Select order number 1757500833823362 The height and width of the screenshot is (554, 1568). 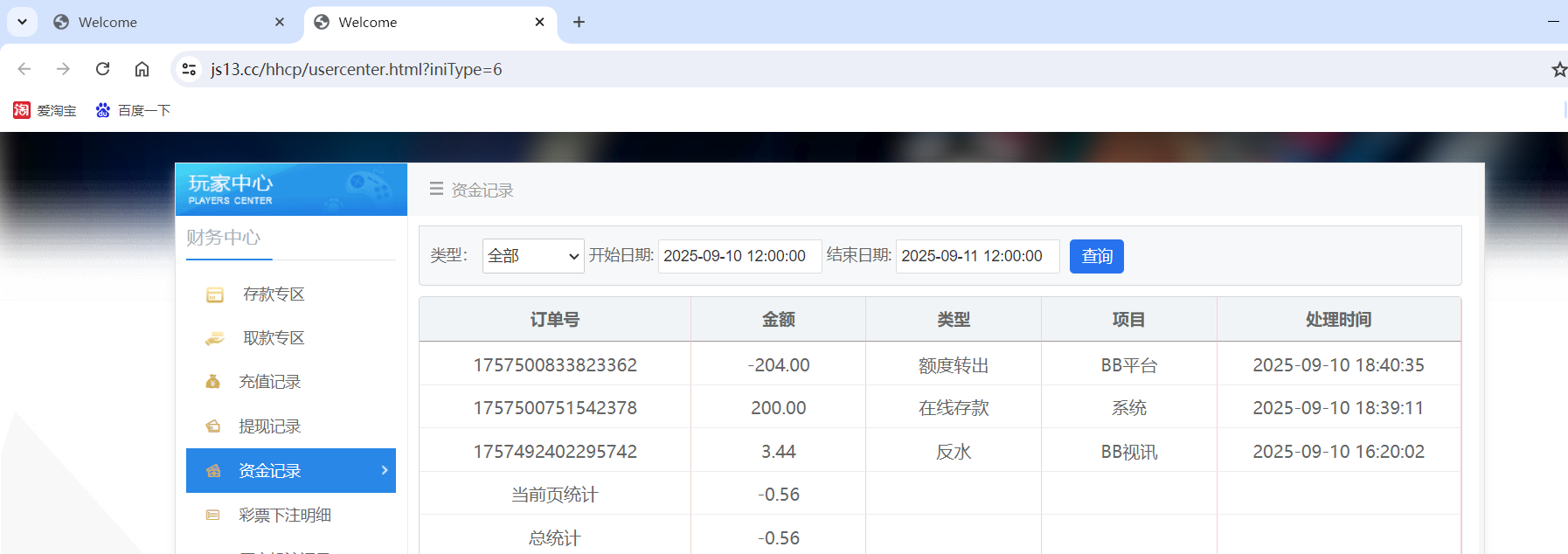tap(555, 365)
